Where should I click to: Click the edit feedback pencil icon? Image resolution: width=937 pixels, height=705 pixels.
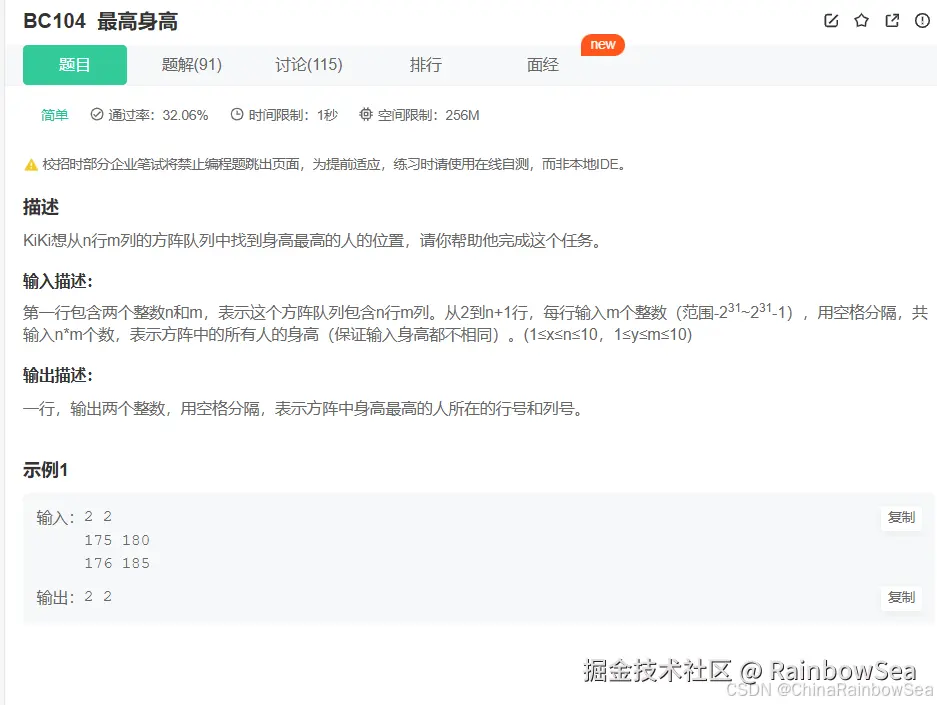tap(831, 20)
